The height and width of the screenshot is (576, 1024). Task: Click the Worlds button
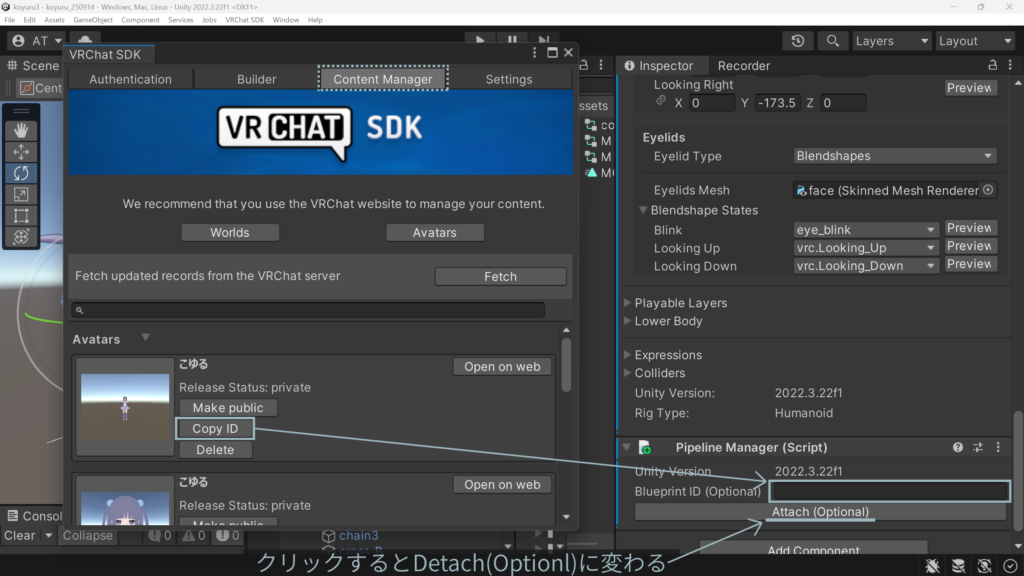230,232
